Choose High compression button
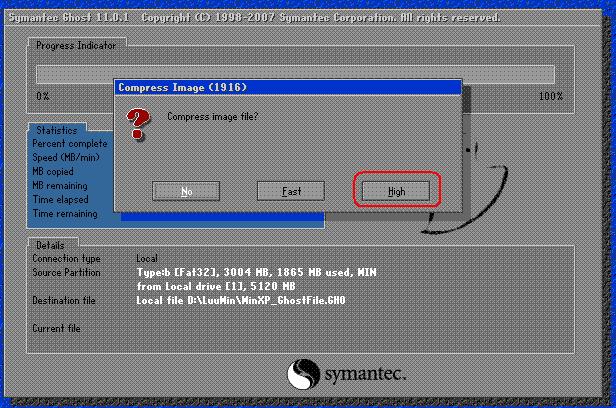Viewport: 616px width, 408px height. 396,191
